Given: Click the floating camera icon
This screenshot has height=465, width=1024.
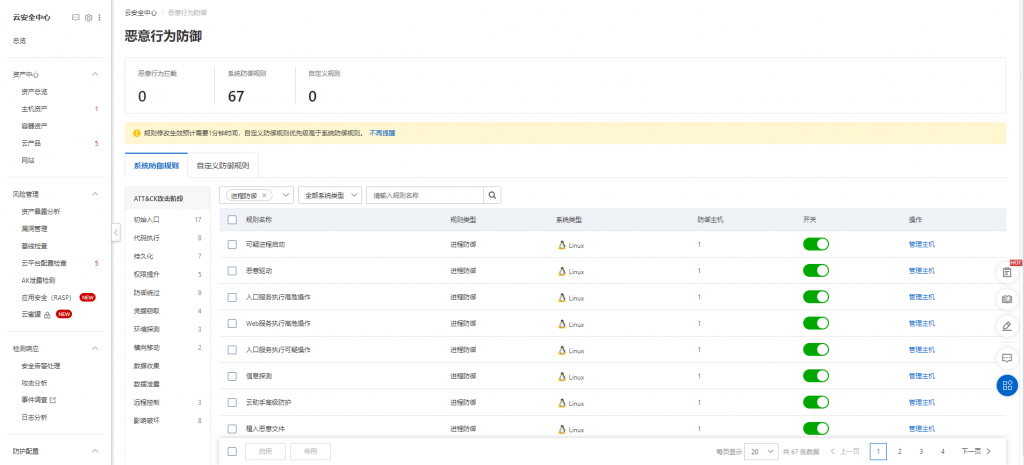Looking at the screenshot, I should click(x=1007, y=299).
